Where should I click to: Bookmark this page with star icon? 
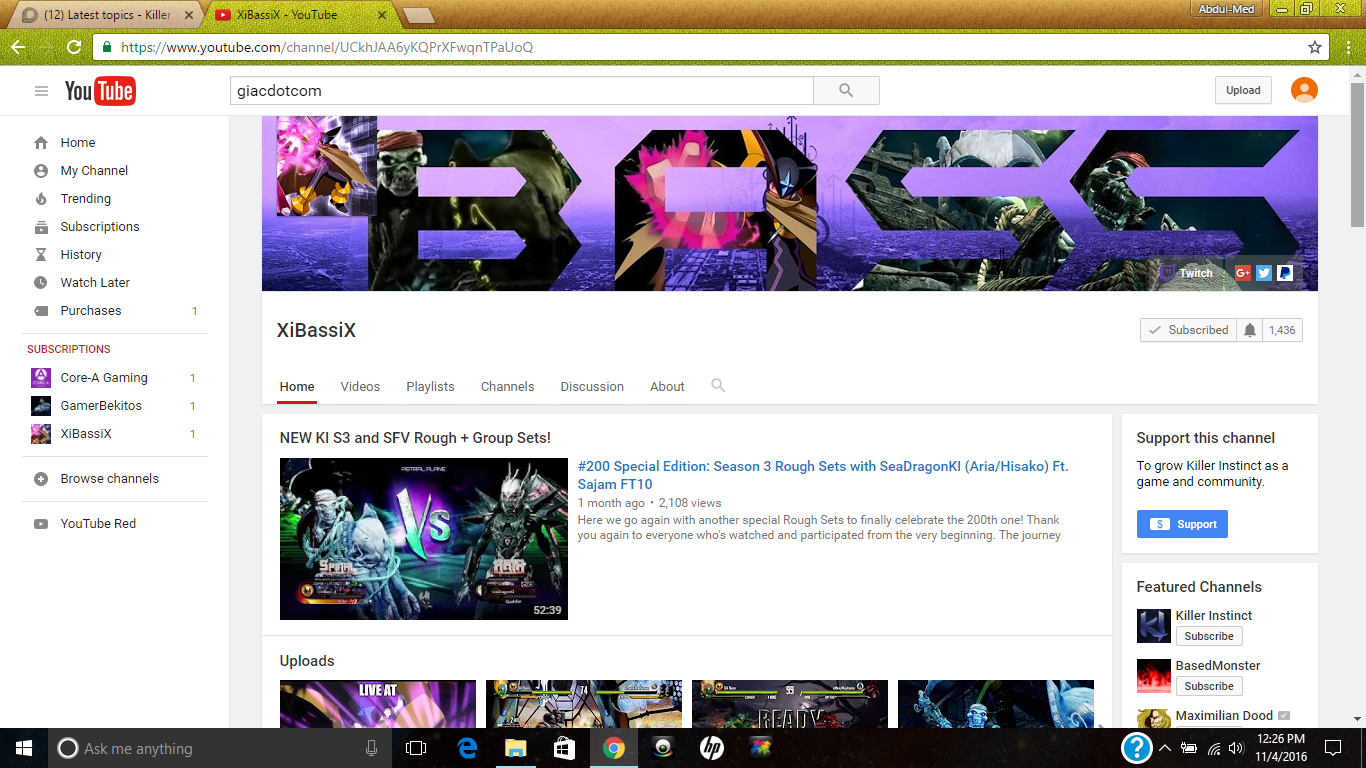click(1315, 47)
